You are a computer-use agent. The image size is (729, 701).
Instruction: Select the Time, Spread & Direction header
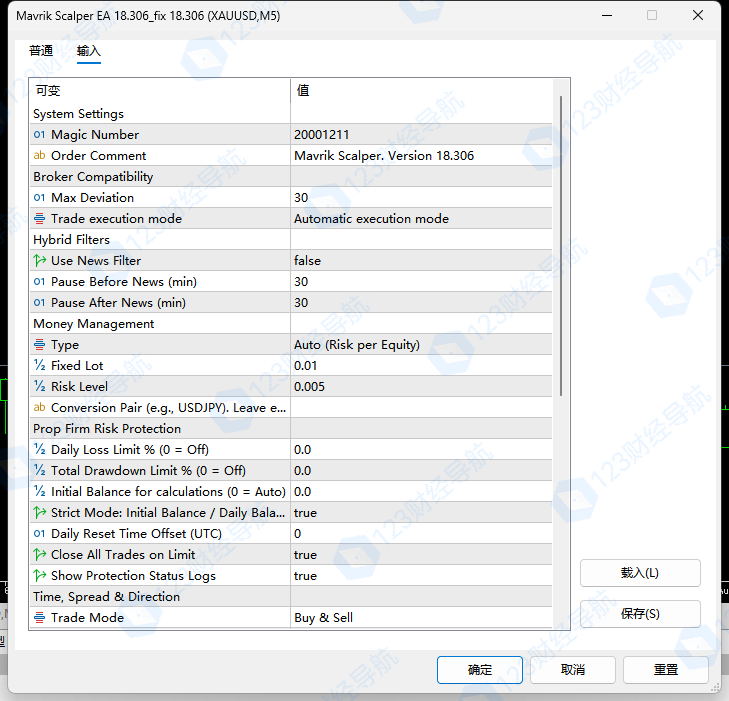(106, 597)
